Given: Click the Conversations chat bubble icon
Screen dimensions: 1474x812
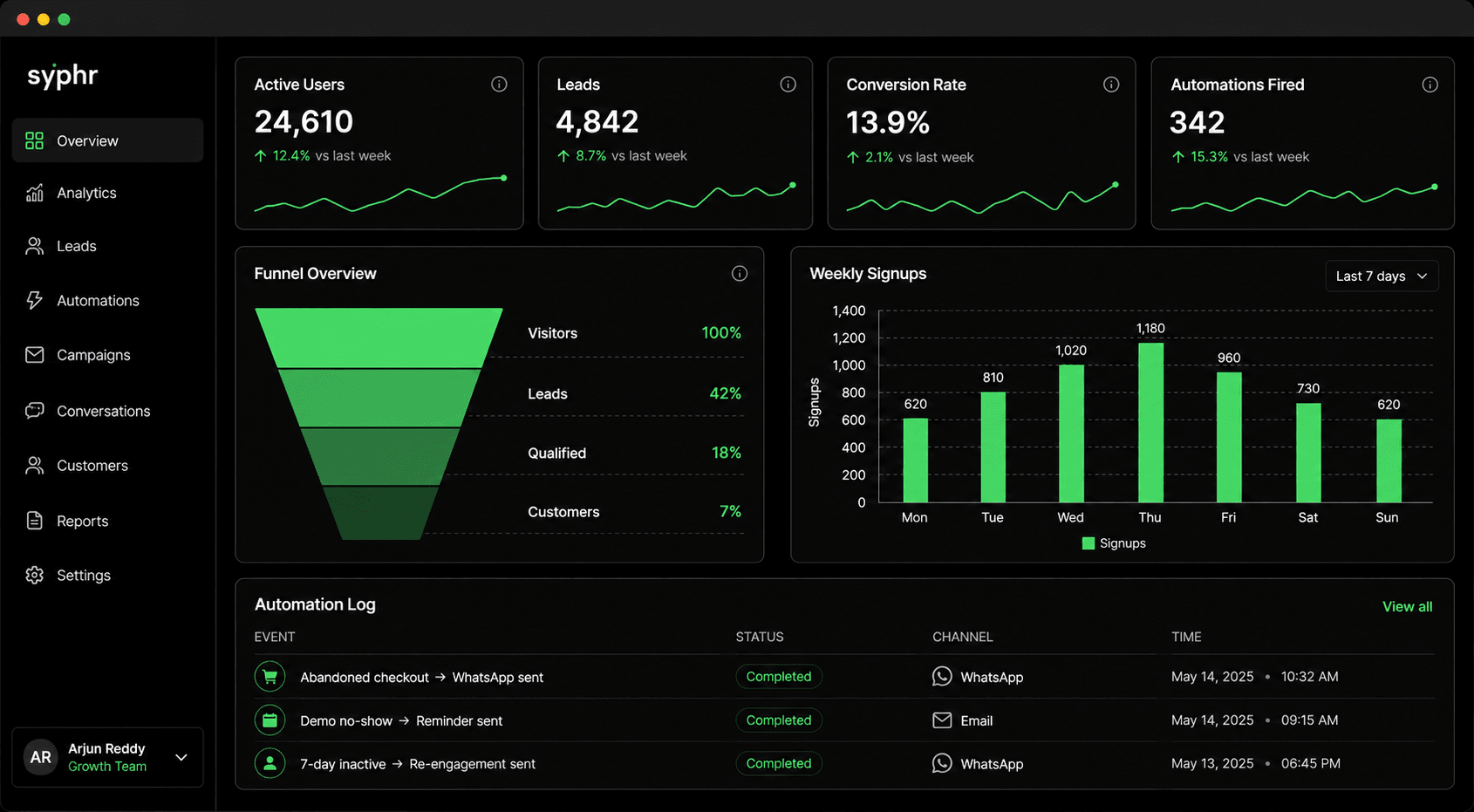Looking at the screenshot, I should coord(34,410).
